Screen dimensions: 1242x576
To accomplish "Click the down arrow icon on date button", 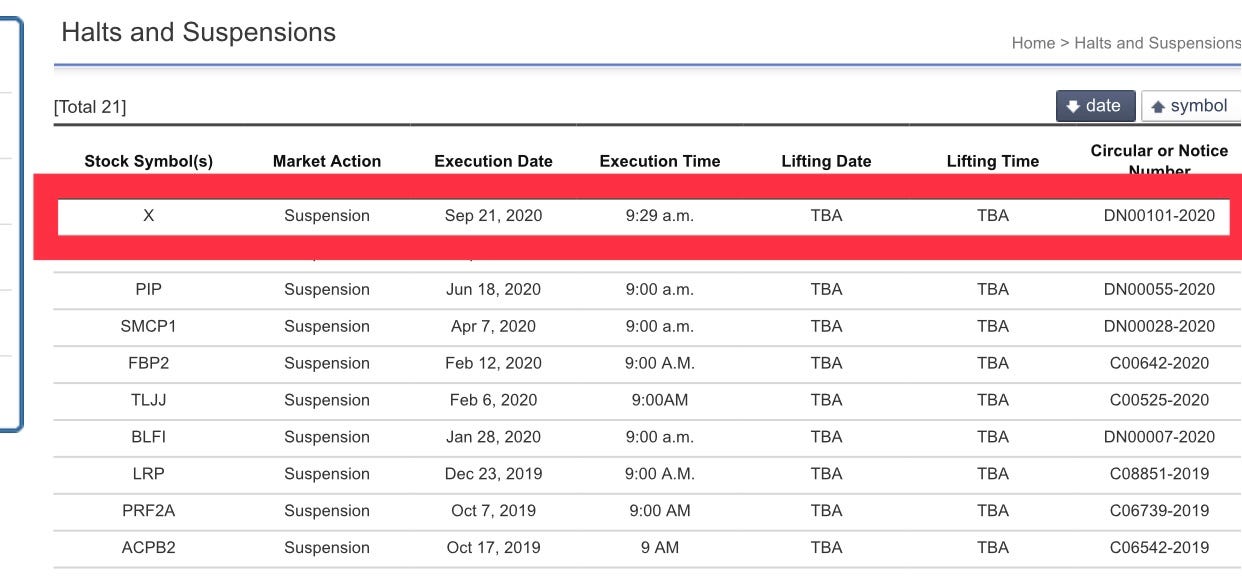I will click(x=1073, y=107).
